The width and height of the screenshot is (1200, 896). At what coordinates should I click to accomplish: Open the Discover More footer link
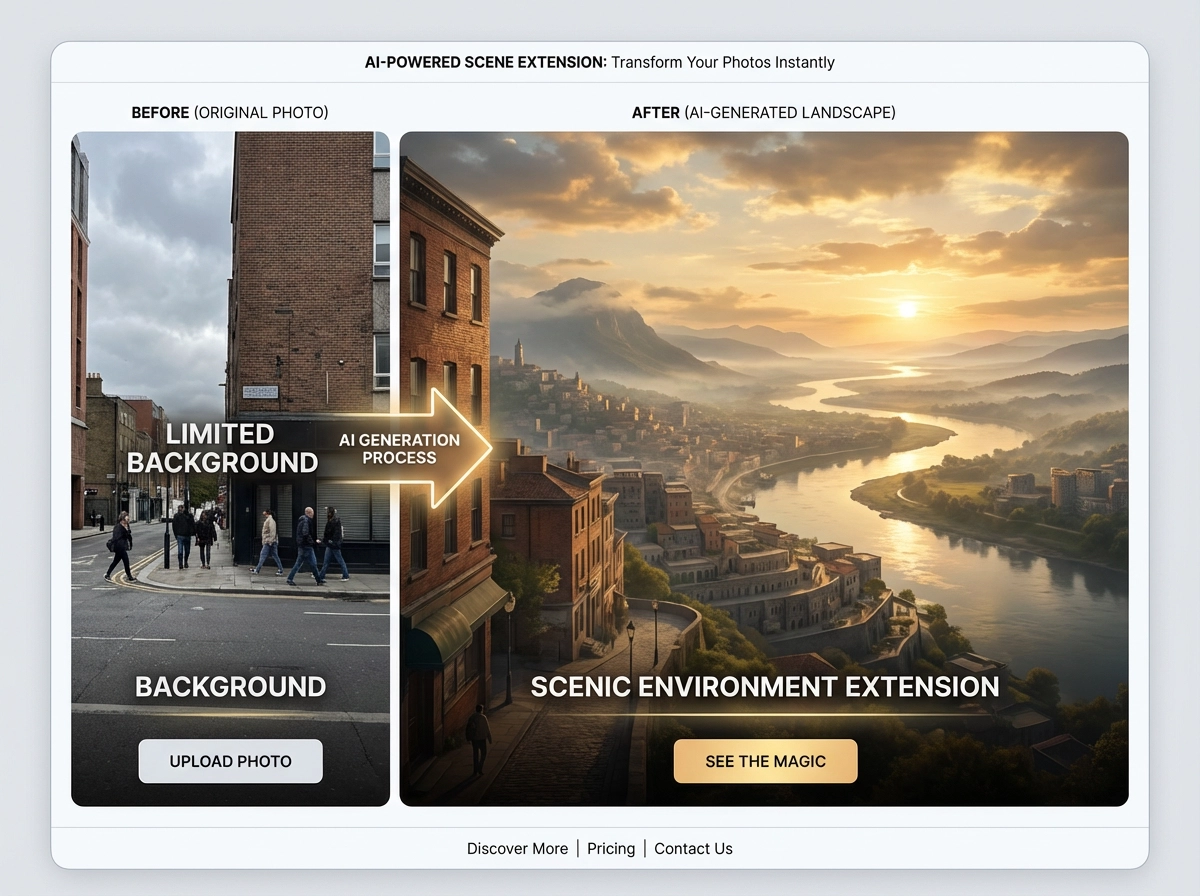click(x=517, y=848)
